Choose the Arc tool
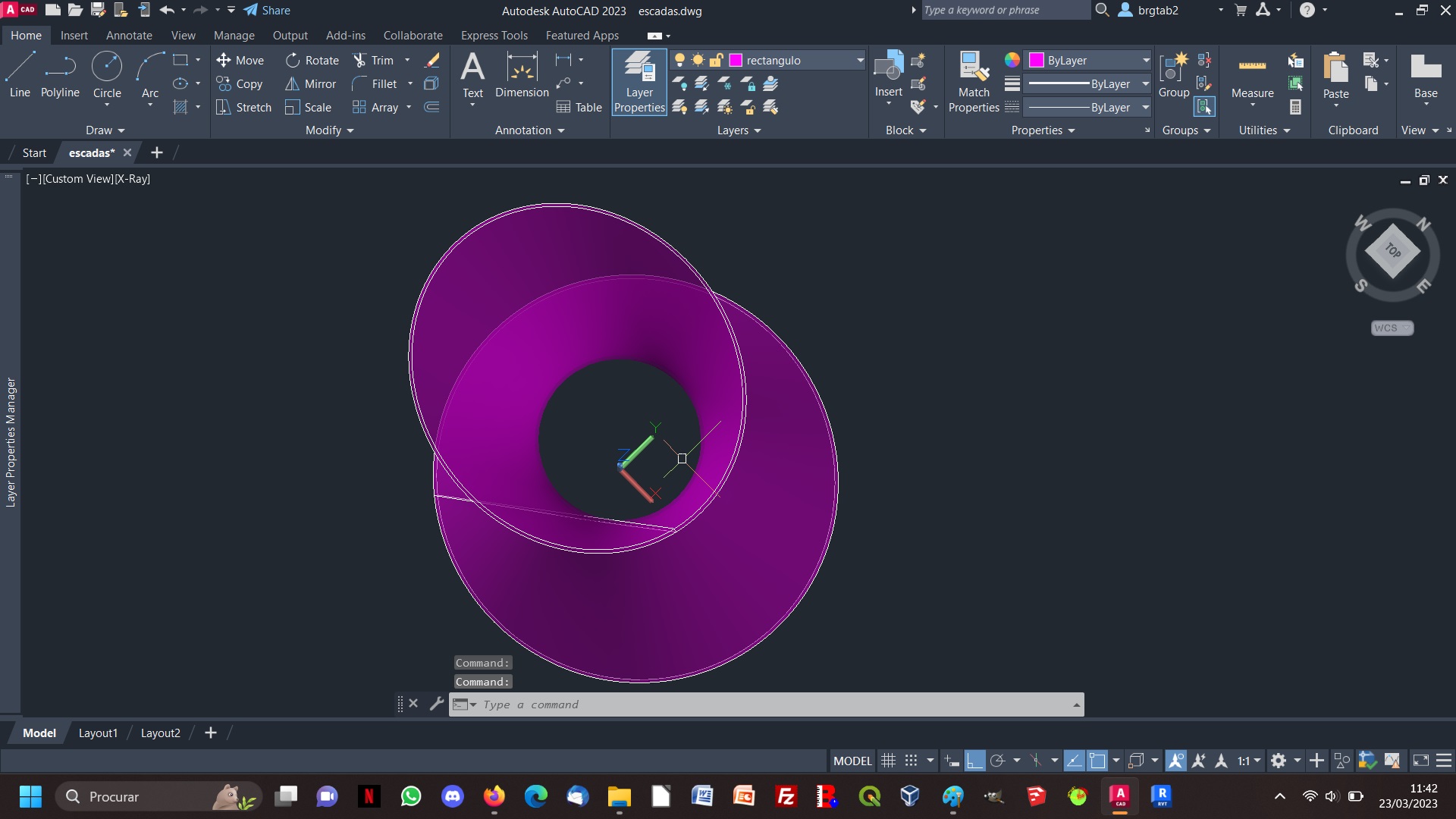 pos(150,76)
